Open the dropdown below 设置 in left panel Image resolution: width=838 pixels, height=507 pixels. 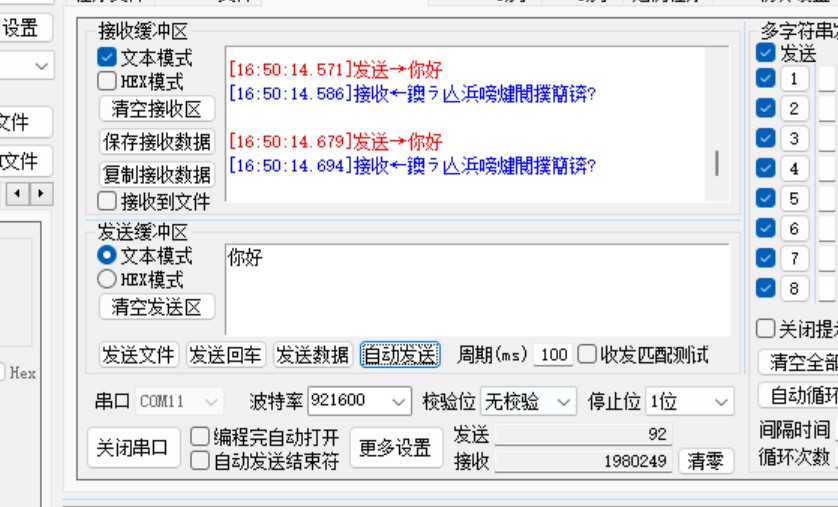pos(27,66)
